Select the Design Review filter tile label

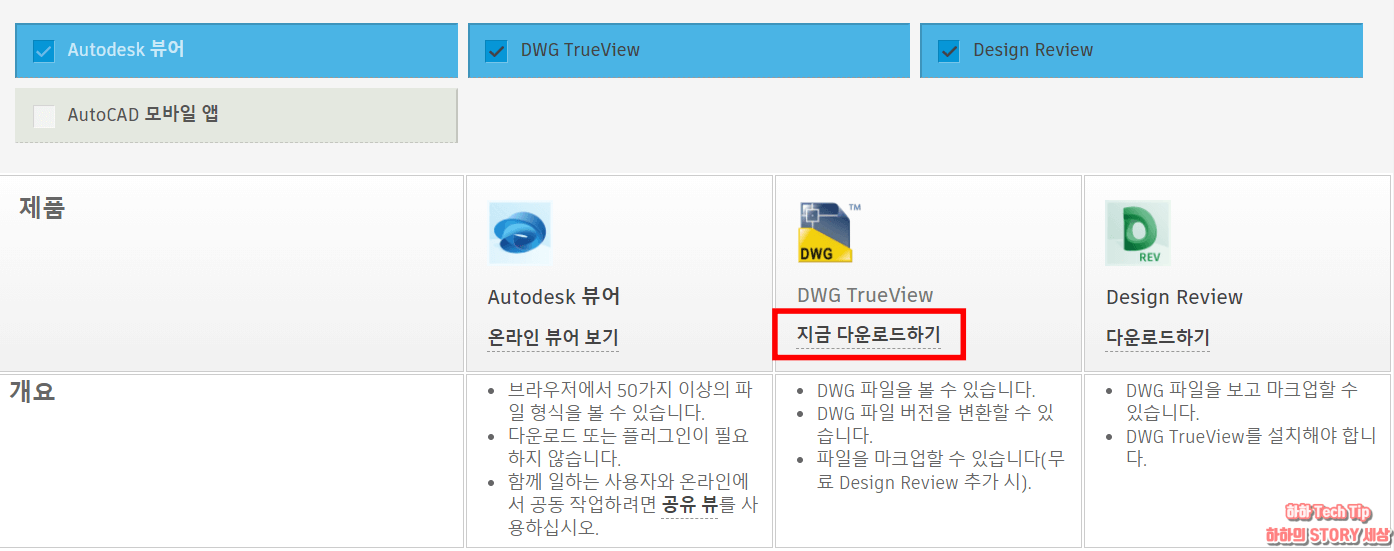(1033, 50)
